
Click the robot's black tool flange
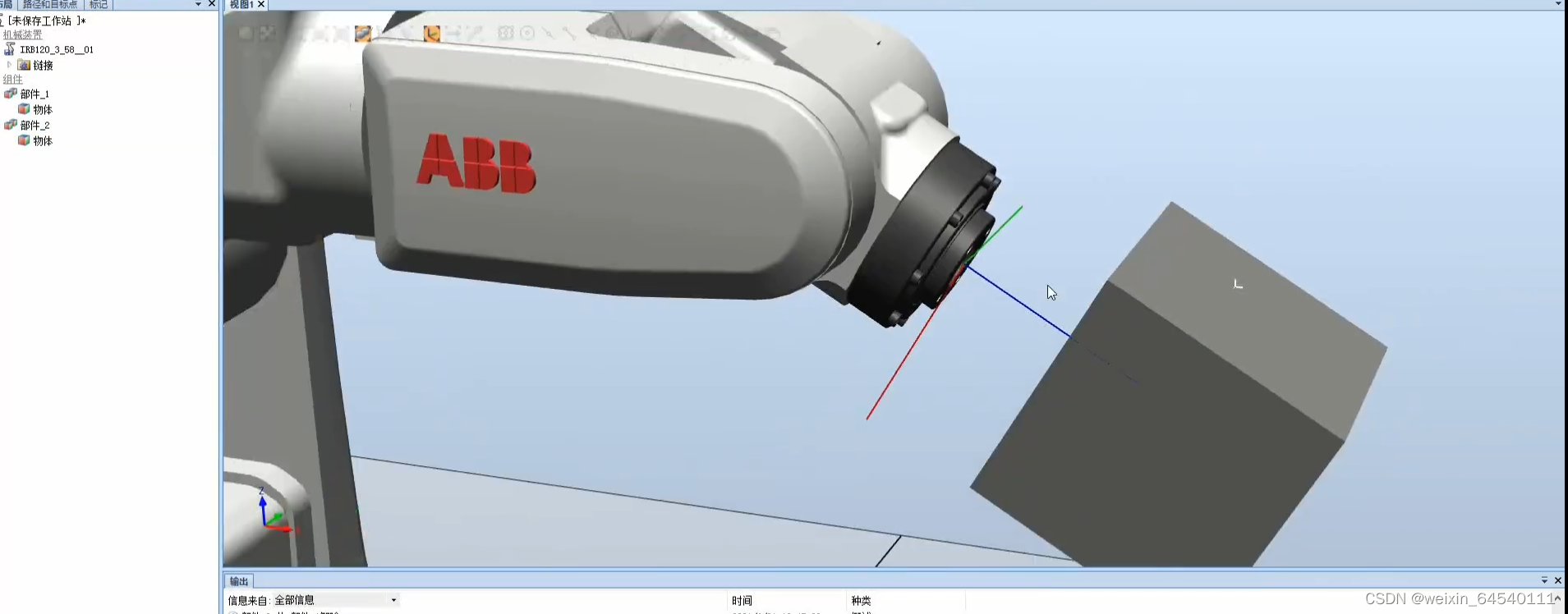click(924, 234)
